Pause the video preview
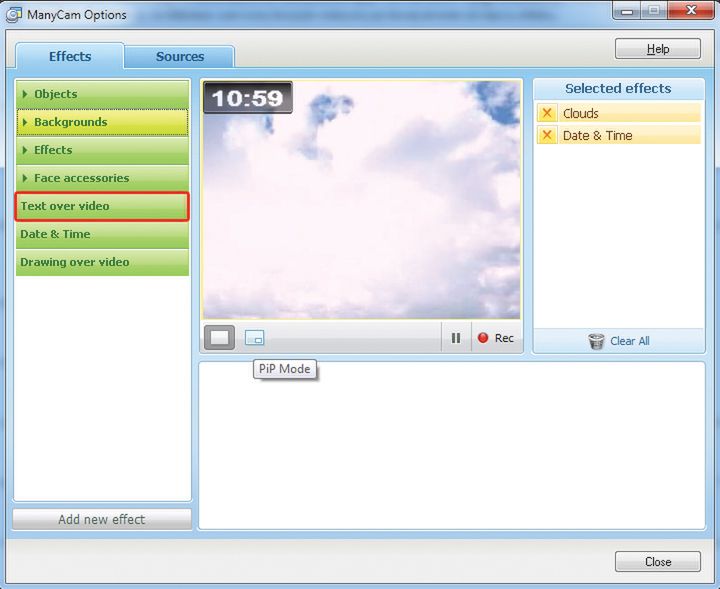720x589 pixels. coord(456,338)
